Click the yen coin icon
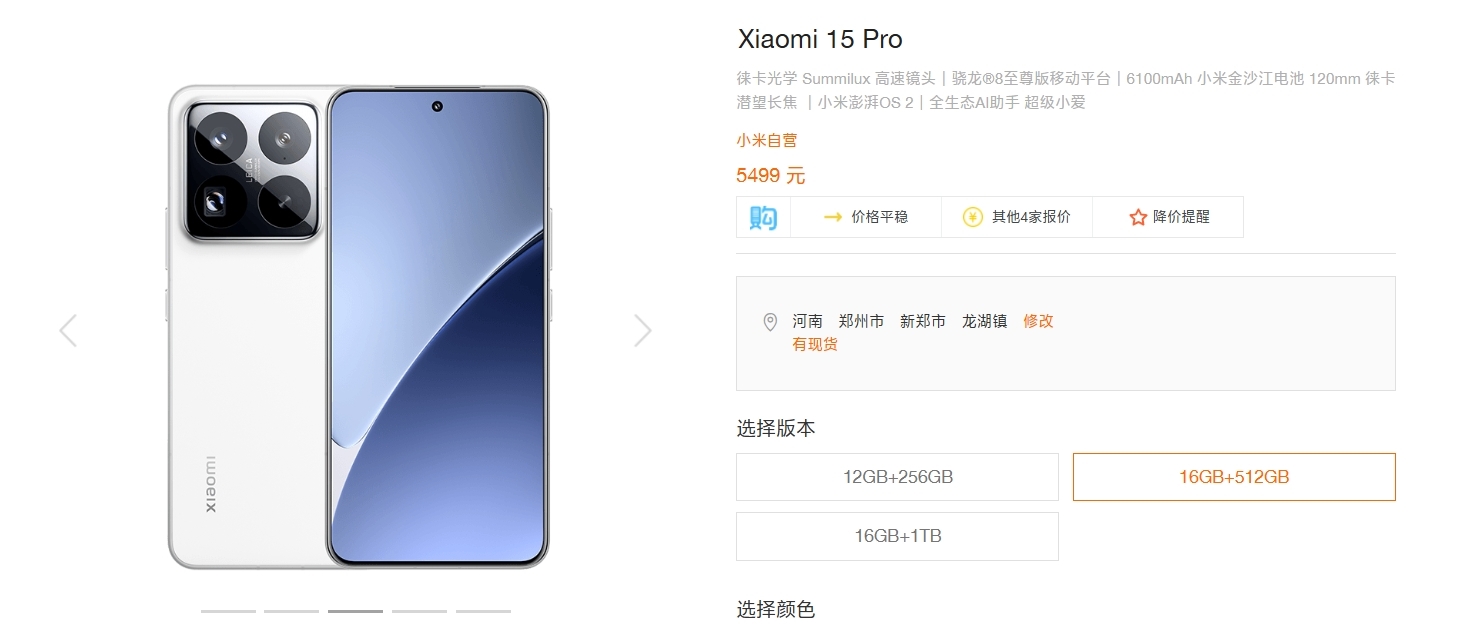This screenshot has height=630, width=1459. pos(972,217)
